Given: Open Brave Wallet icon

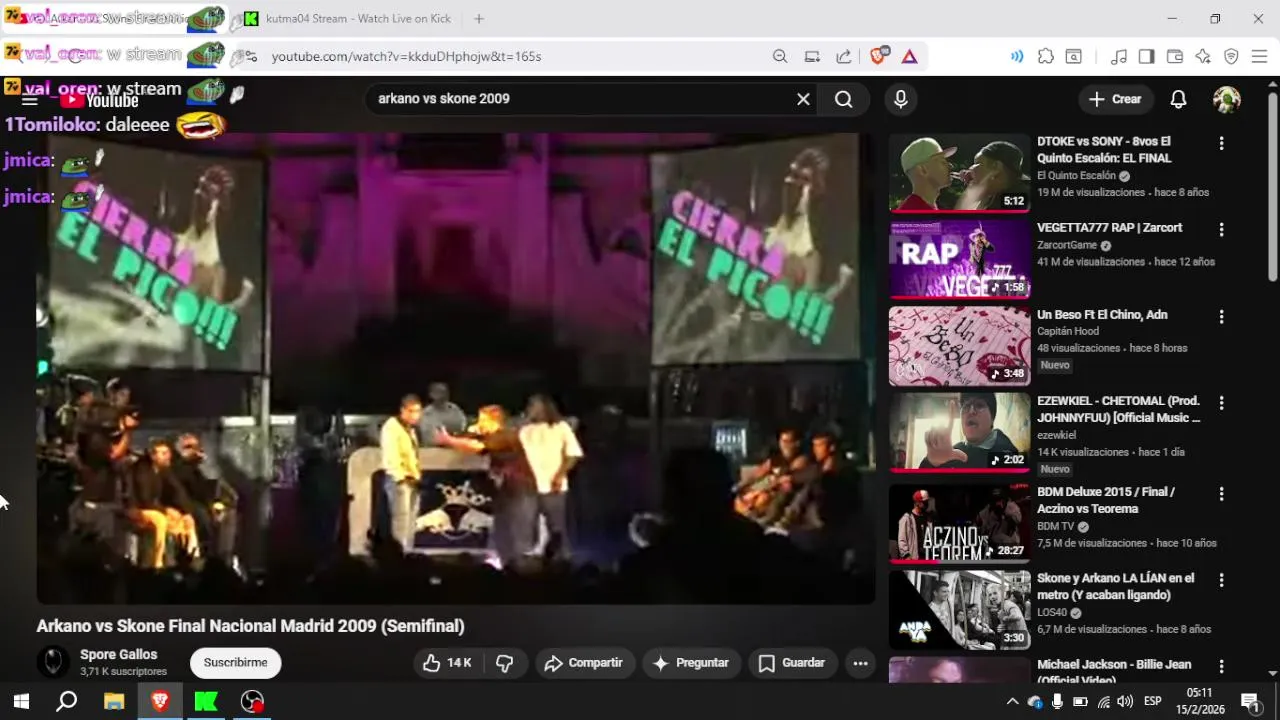Looking at the screenshot, I should click(x=1175, y=57).
